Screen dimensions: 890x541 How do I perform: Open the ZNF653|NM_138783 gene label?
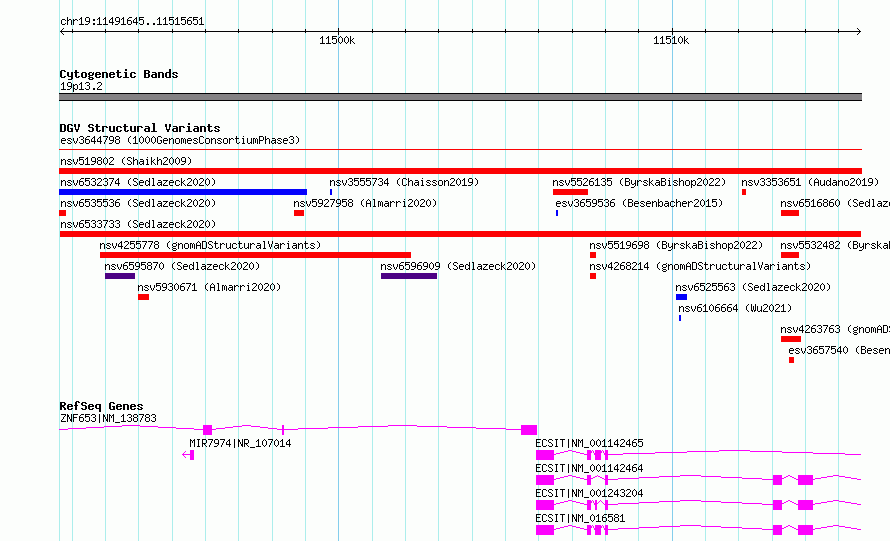point(108,418)
